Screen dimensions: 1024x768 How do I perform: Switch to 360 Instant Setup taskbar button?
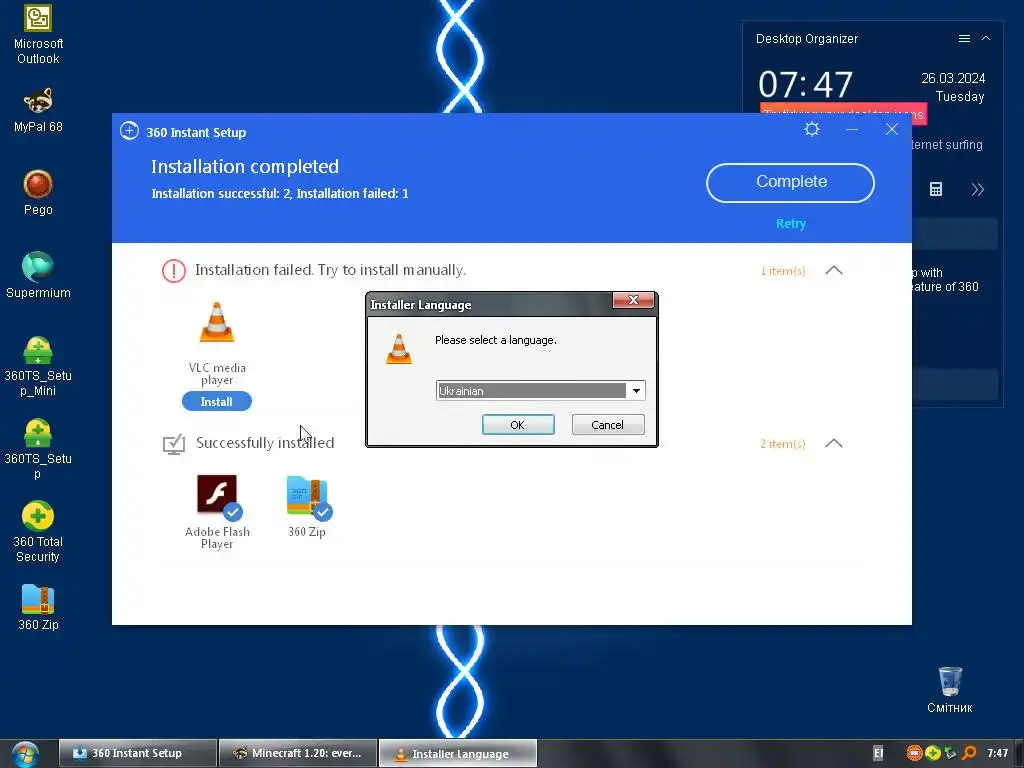coord(137,754)
